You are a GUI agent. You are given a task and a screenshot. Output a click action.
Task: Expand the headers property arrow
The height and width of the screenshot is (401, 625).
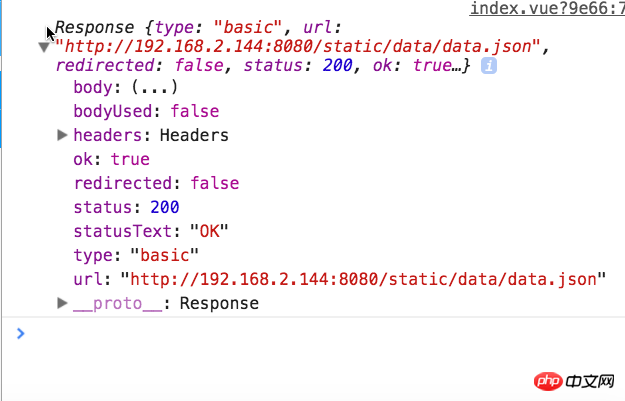click(62, 135)
